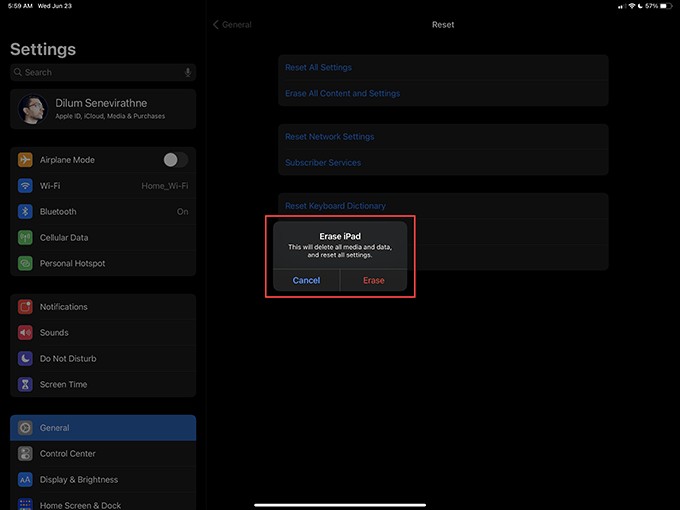Tap the 5:59 AM clock in status bar
Viewport: 680px width, 510px height.
pos(20,6)
